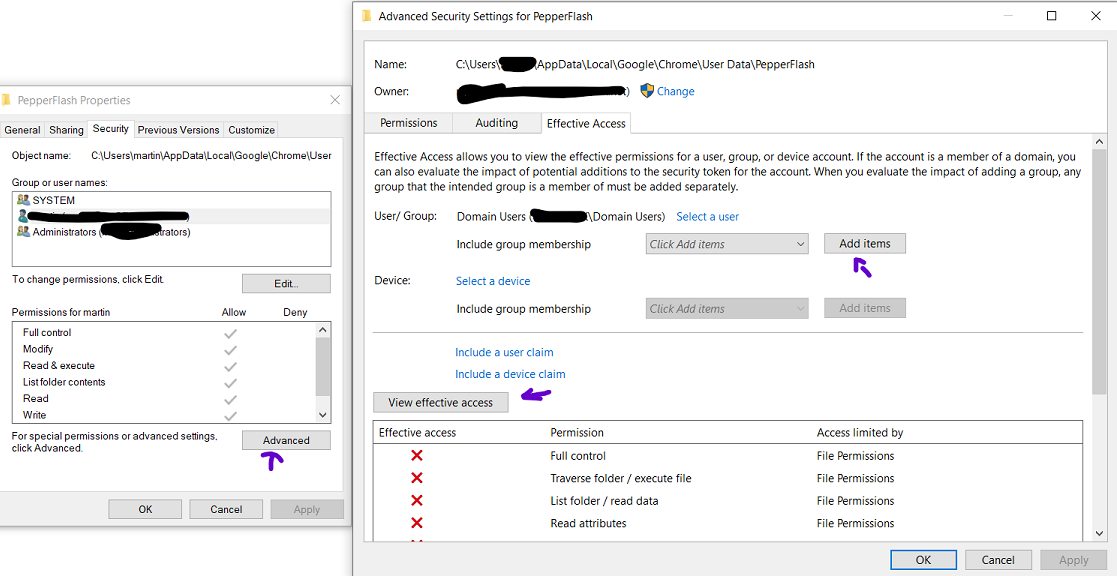The height and width of the screenshot is (576, 1117).
Task: Click red X icon for Read attributes row
Action: 417,523
